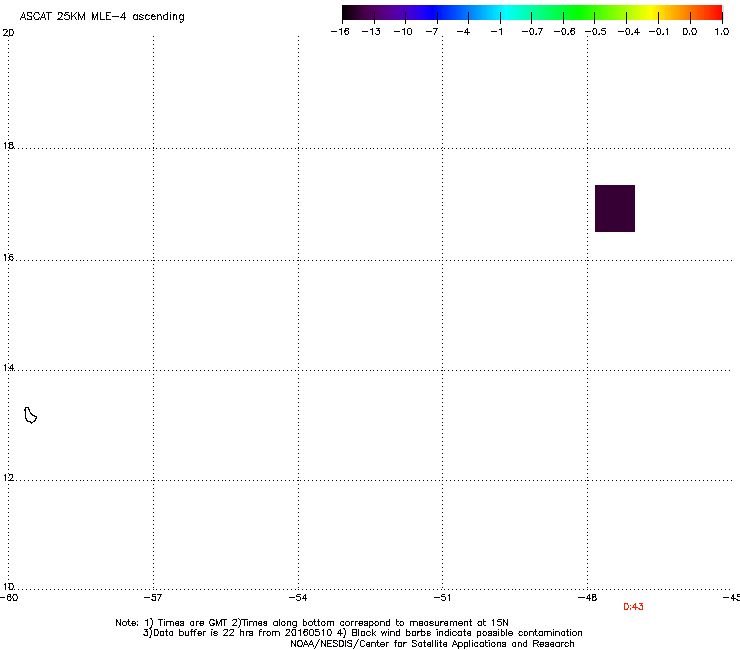Screen dimensions: 740x650
Task: Click the -16 color scale label
Action: 340,32
